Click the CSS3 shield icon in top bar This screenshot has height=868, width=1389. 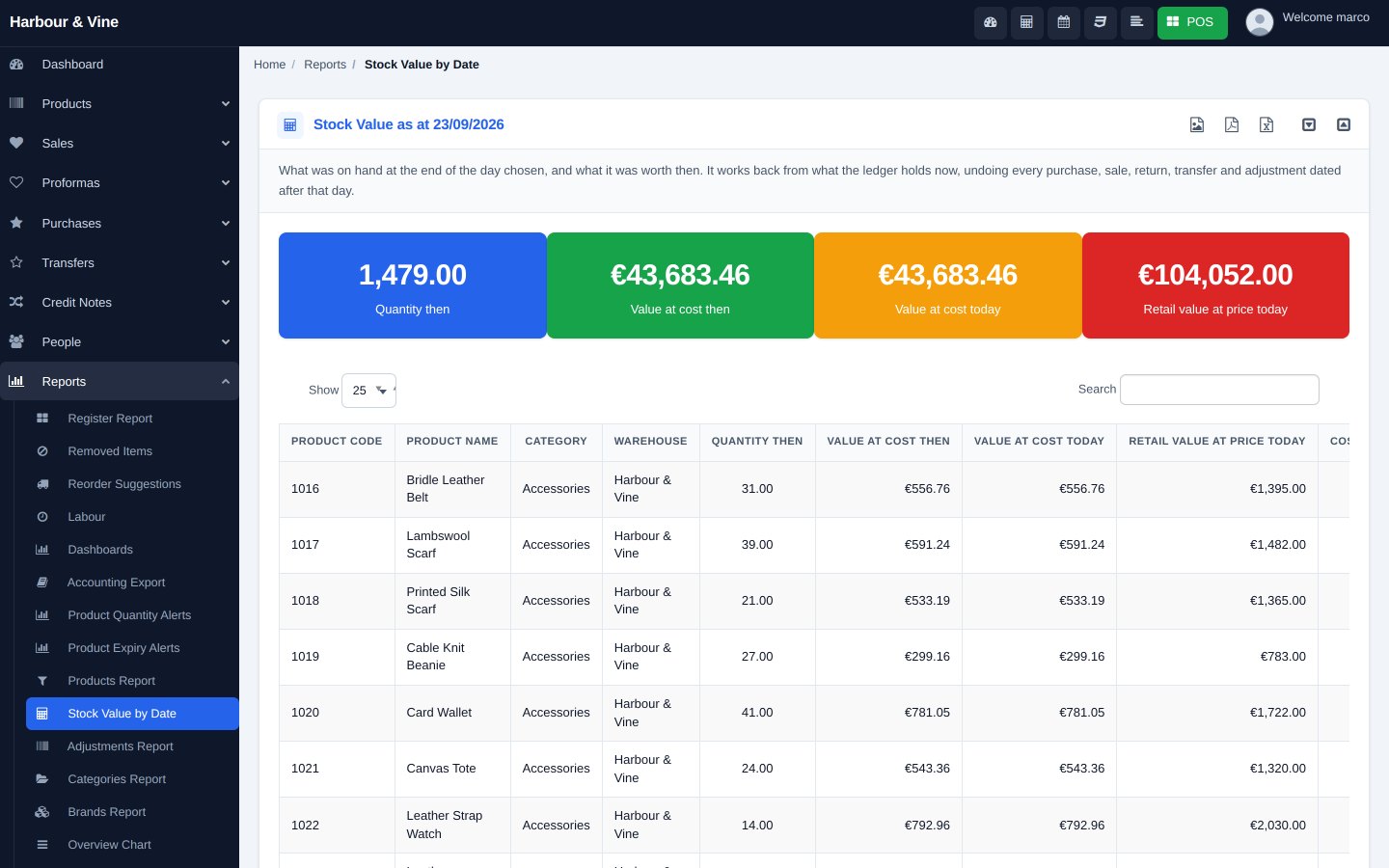1100,22
